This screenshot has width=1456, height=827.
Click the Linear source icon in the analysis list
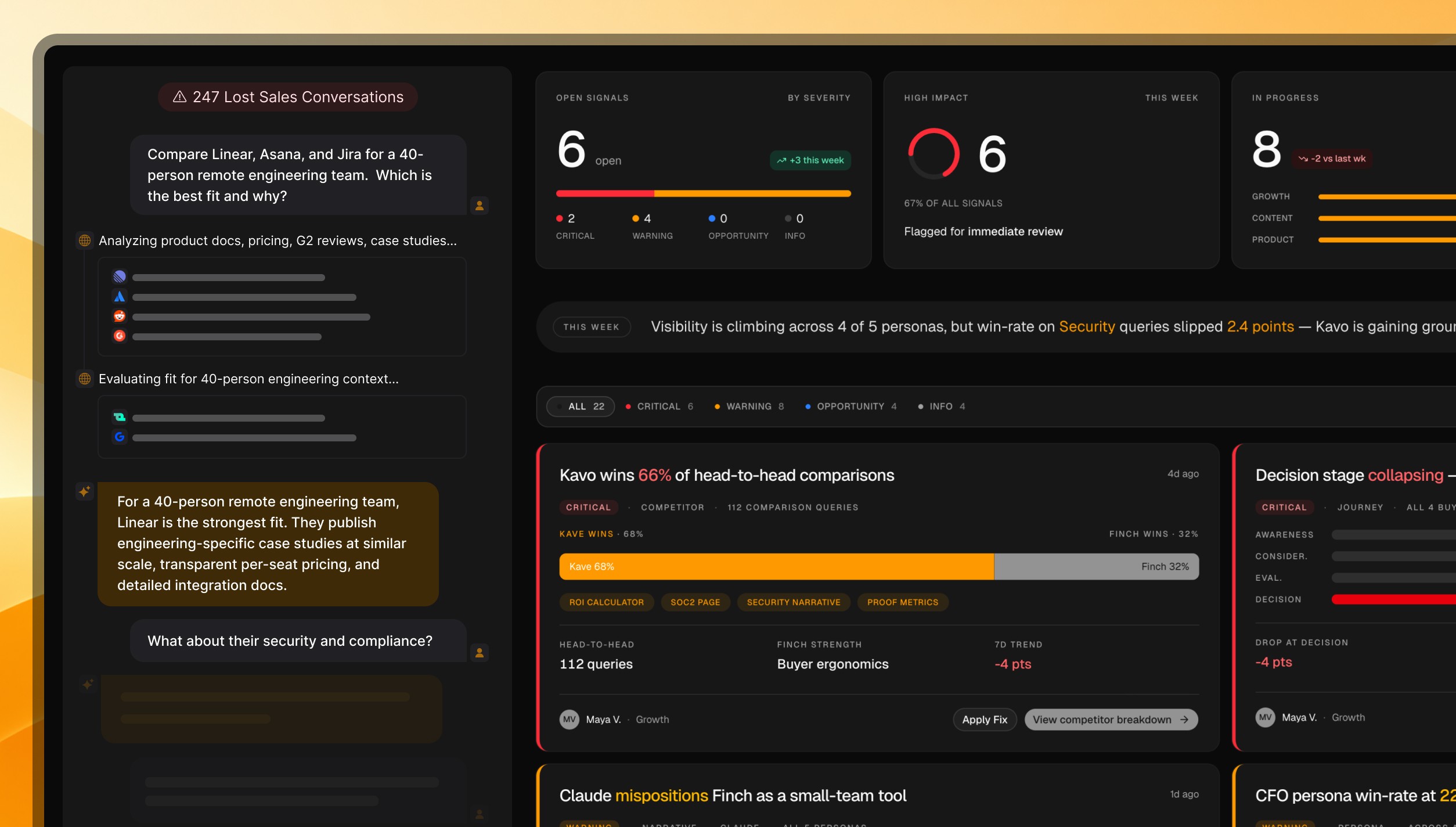point(120,276)
